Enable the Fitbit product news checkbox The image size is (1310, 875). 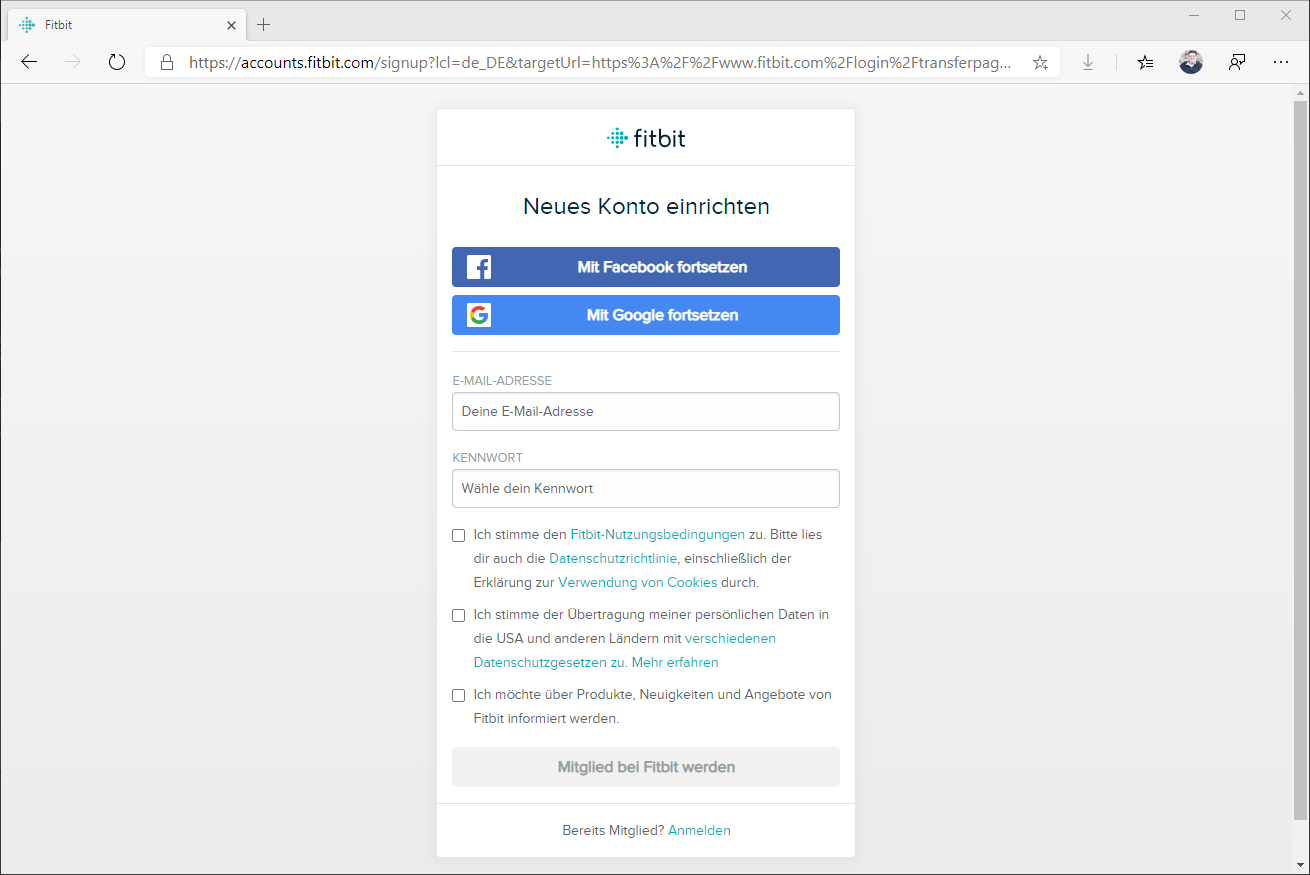(x=459, y=695)
